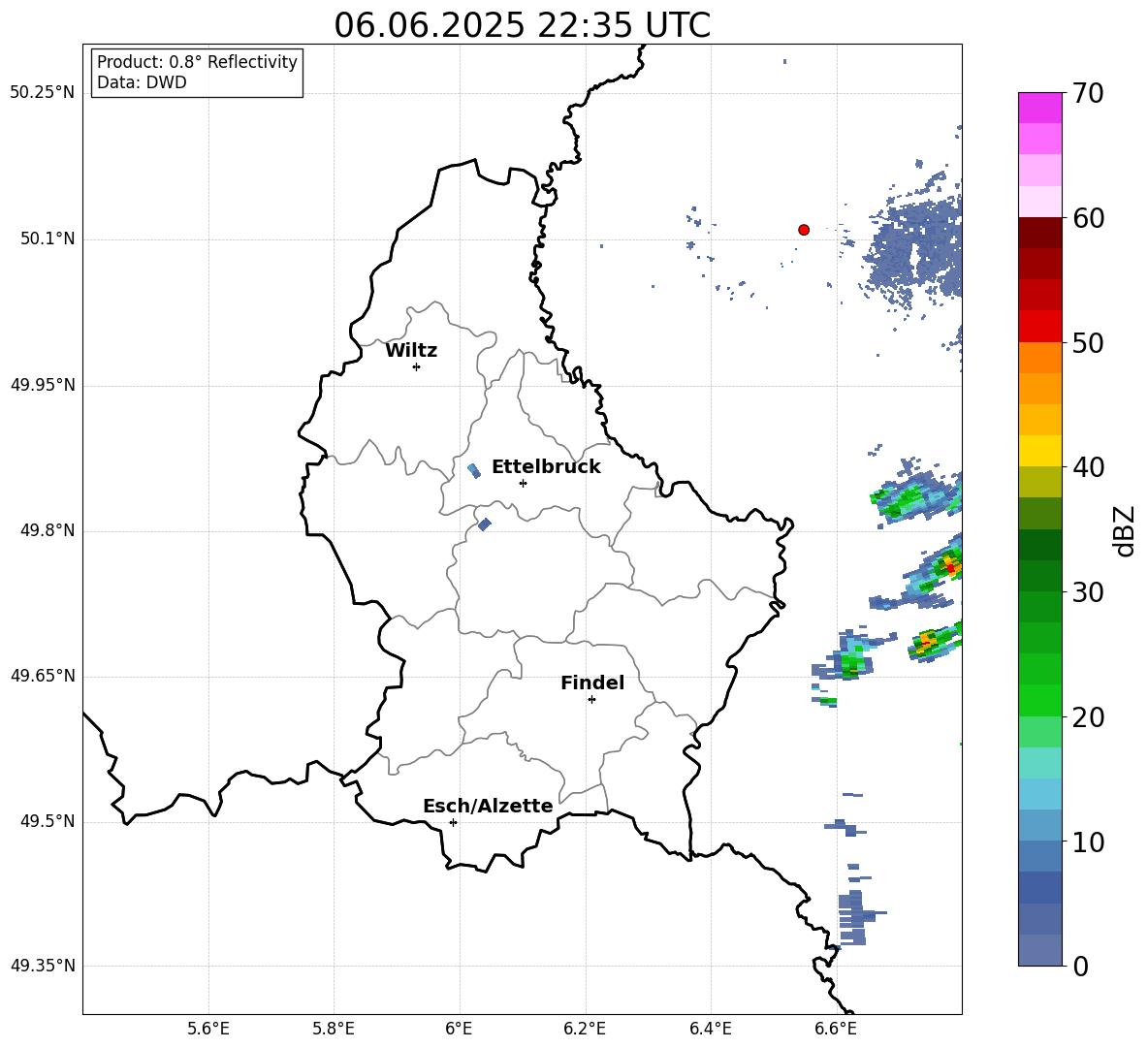The height and width of the screenshot is (1048, 1148).
Task: Click the Esch/Alzette station cross marker
Action: 453,822
